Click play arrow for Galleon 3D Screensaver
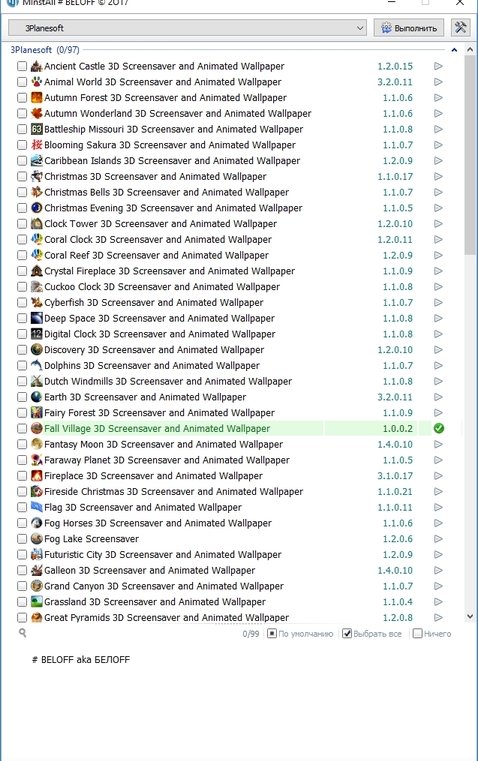 [x=438, y=570]
